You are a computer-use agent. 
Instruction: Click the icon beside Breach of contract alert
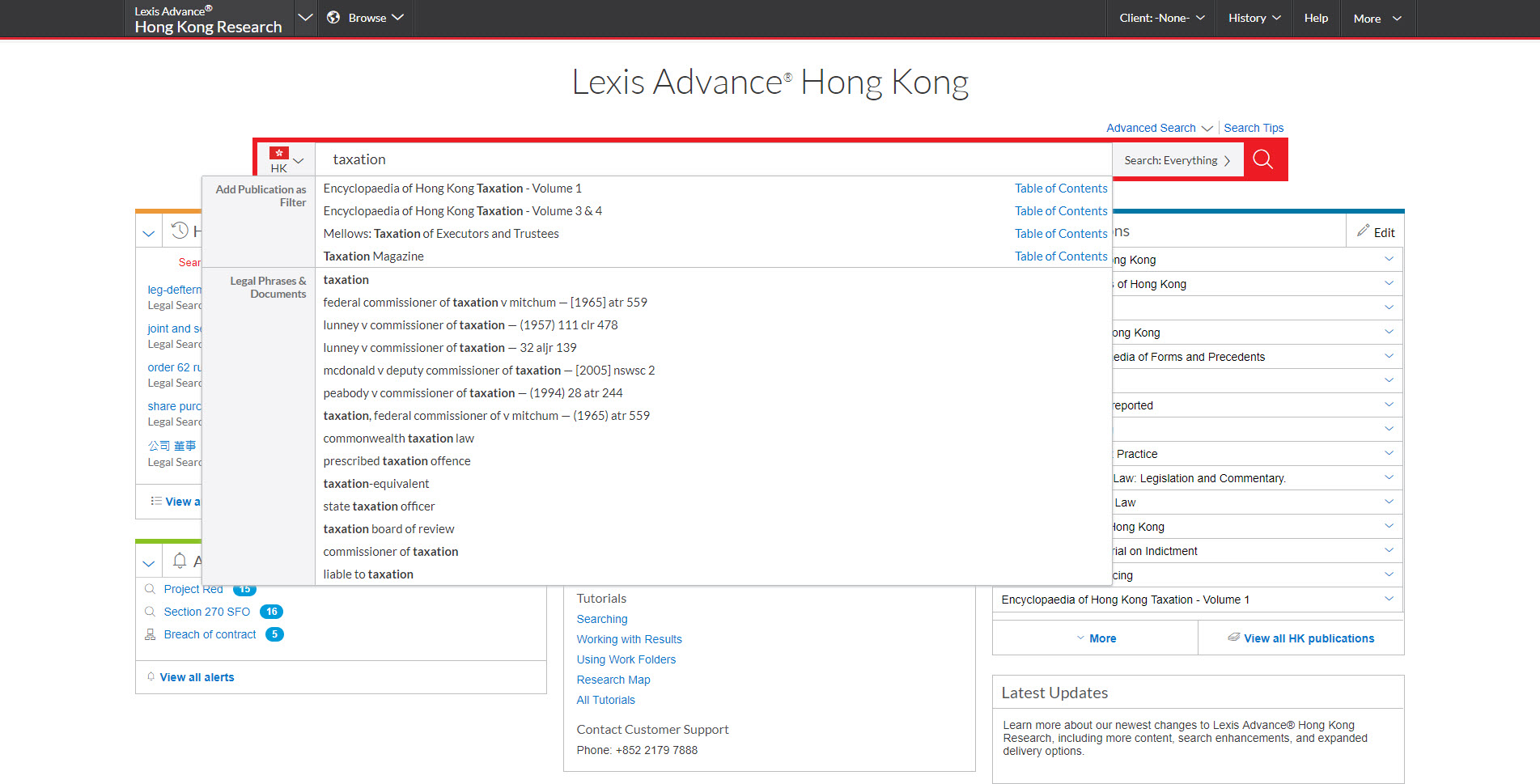(150, 634)
